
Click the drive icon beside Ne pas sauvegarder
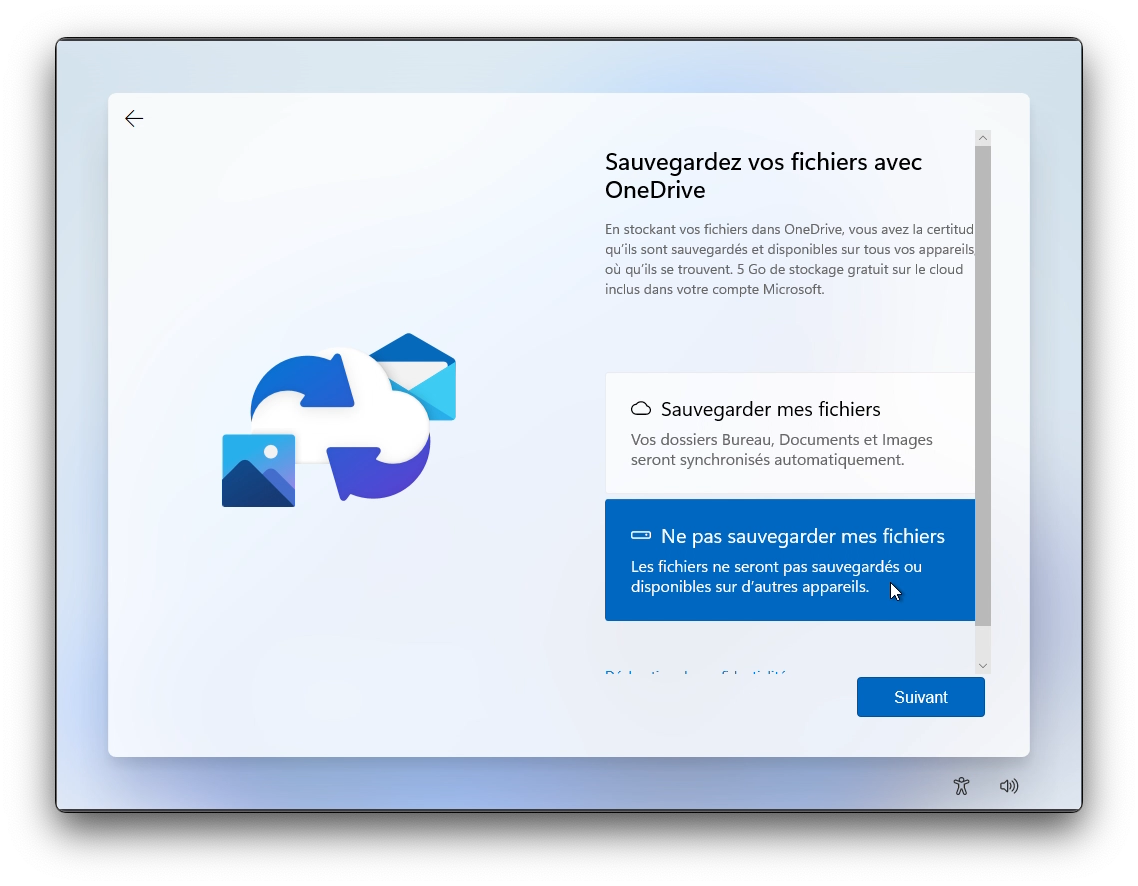tap(641, 536)
